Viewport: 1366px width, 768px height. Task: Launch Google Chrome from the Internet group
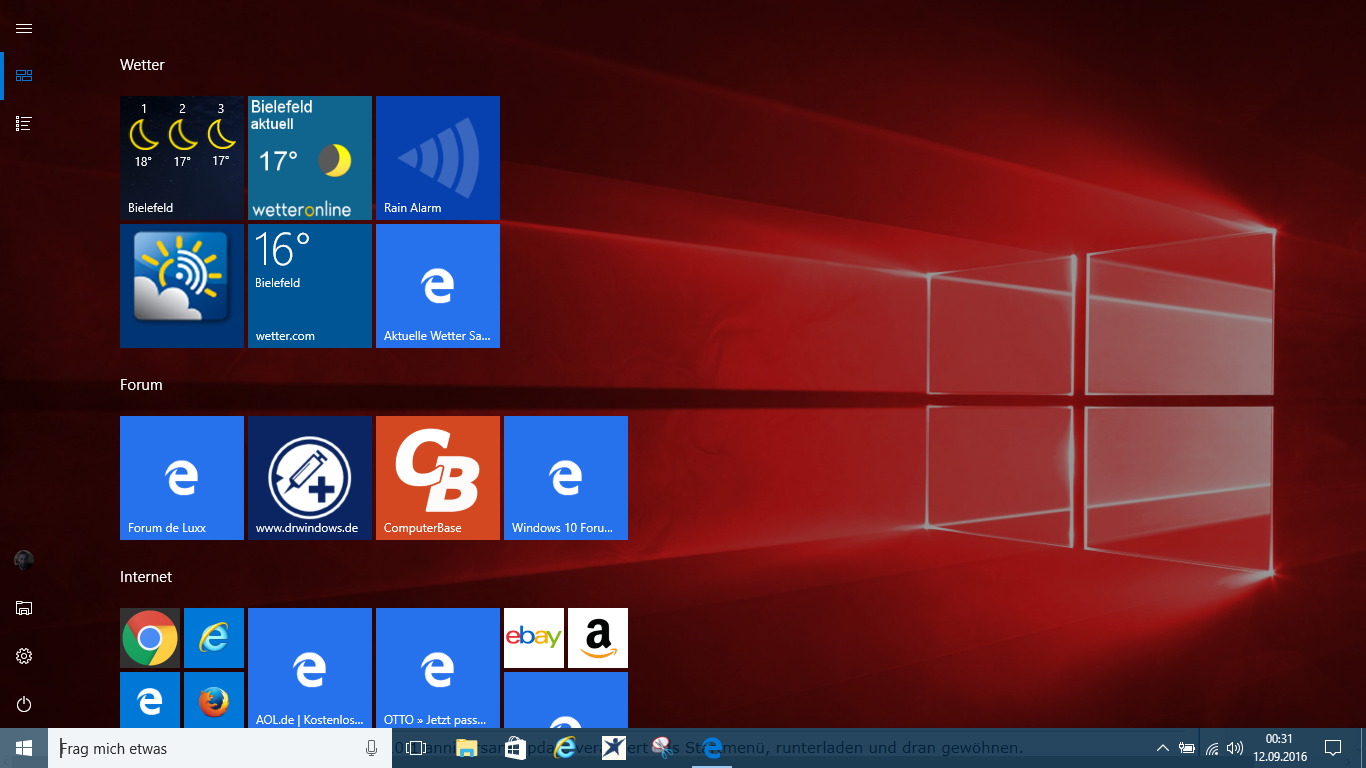(x=150, y=638)
